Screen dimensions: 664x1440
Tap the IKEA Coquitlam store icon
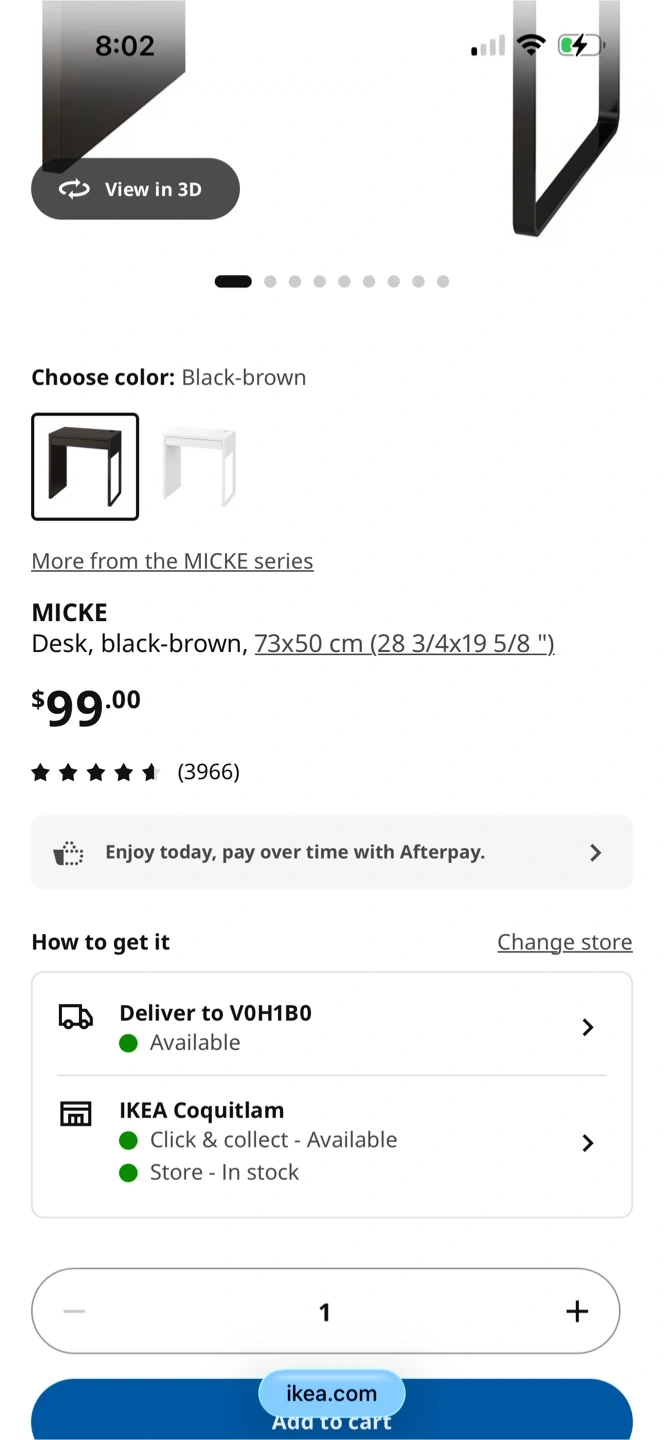click(x=76, y=1113)
